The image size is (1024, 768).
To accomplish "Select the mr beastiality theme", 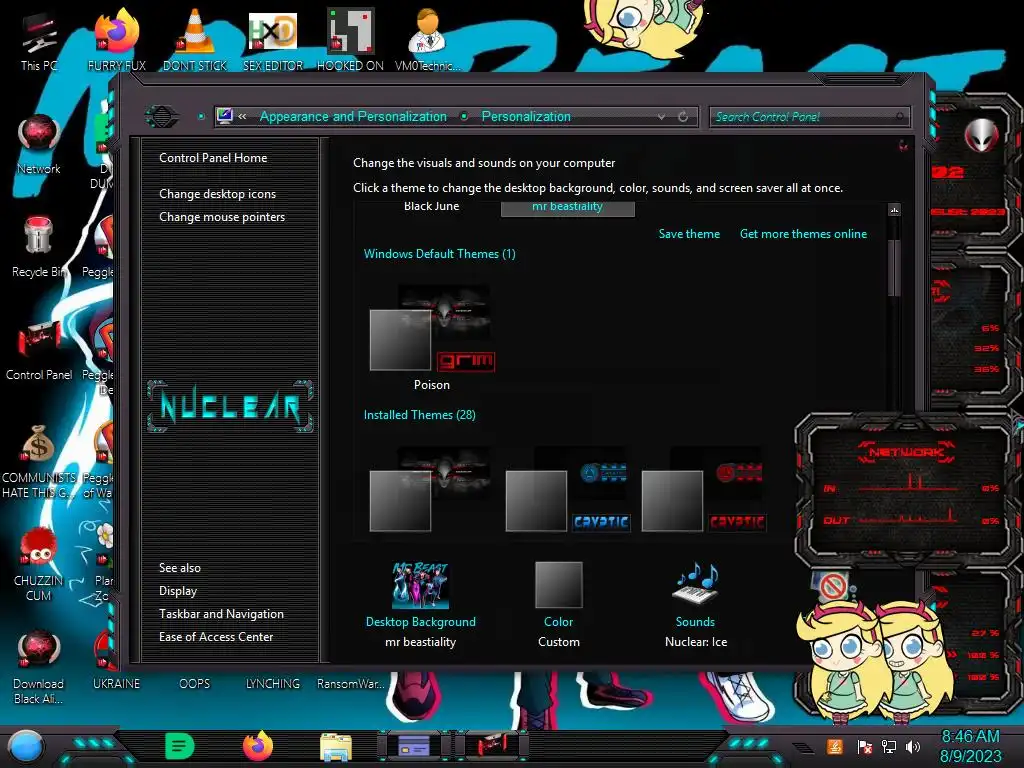I will point(568,208).
